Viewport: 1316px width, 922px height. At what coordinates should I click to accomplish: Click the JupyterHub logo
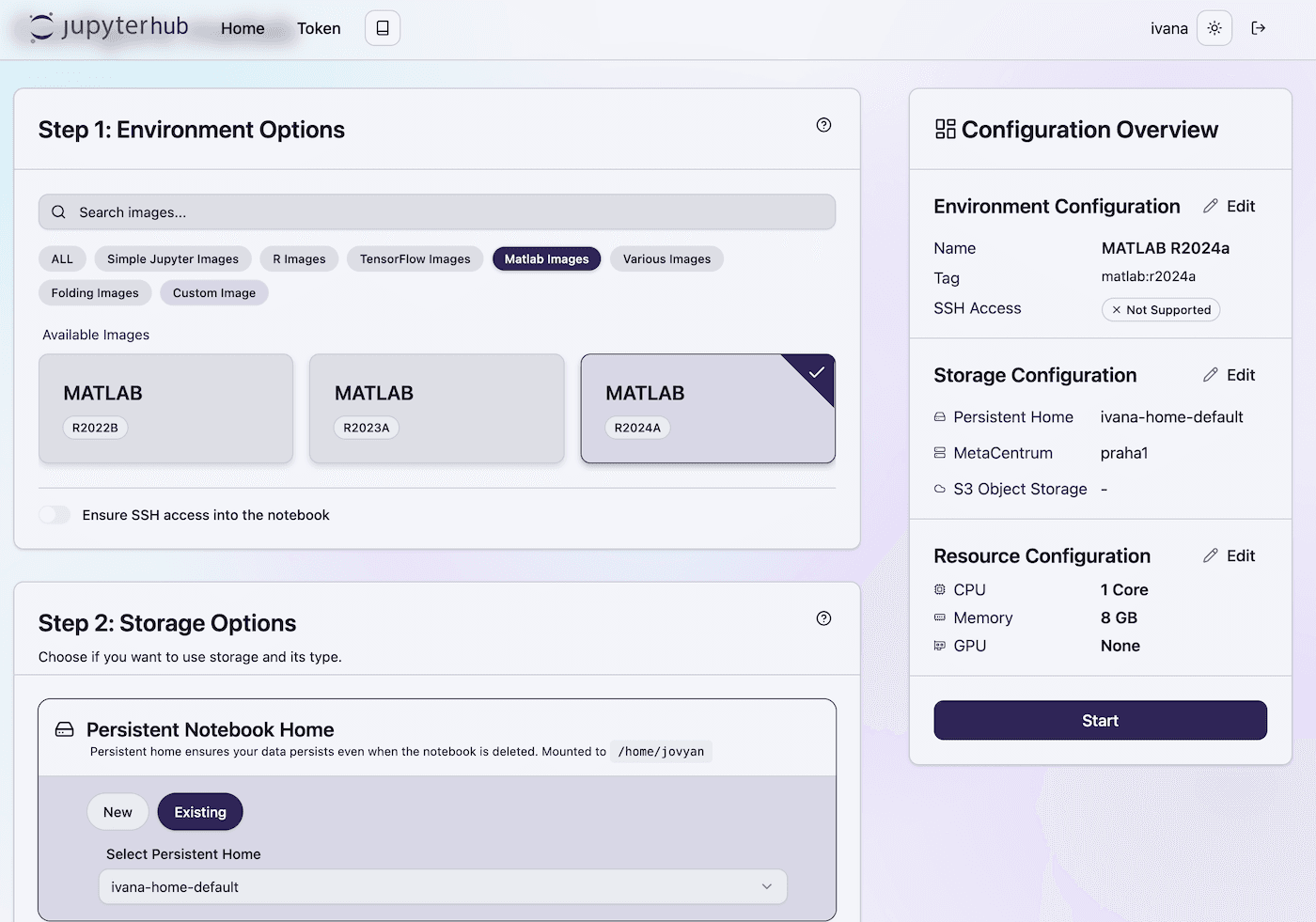click(x=109, y=27)
